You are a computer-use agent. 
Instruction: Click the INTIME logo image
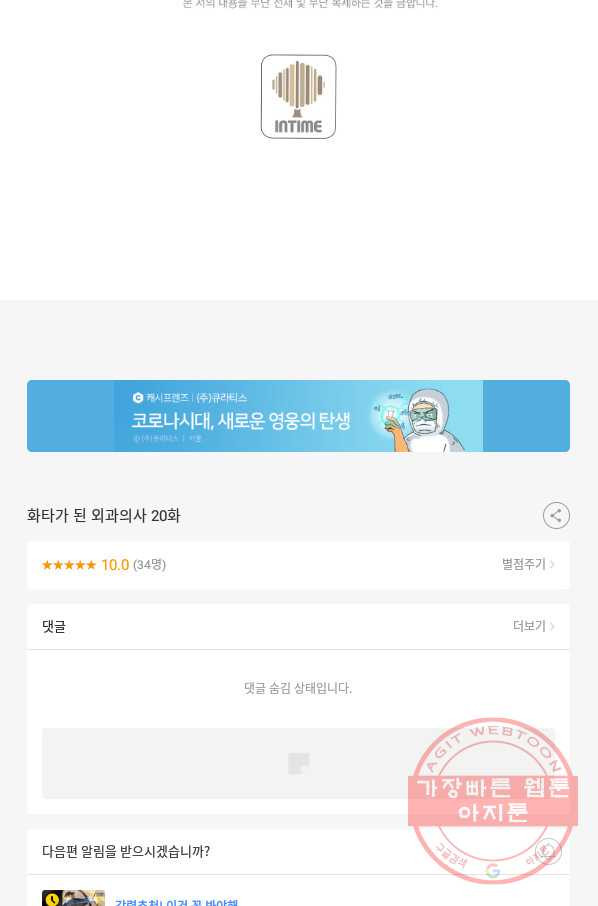298,96
